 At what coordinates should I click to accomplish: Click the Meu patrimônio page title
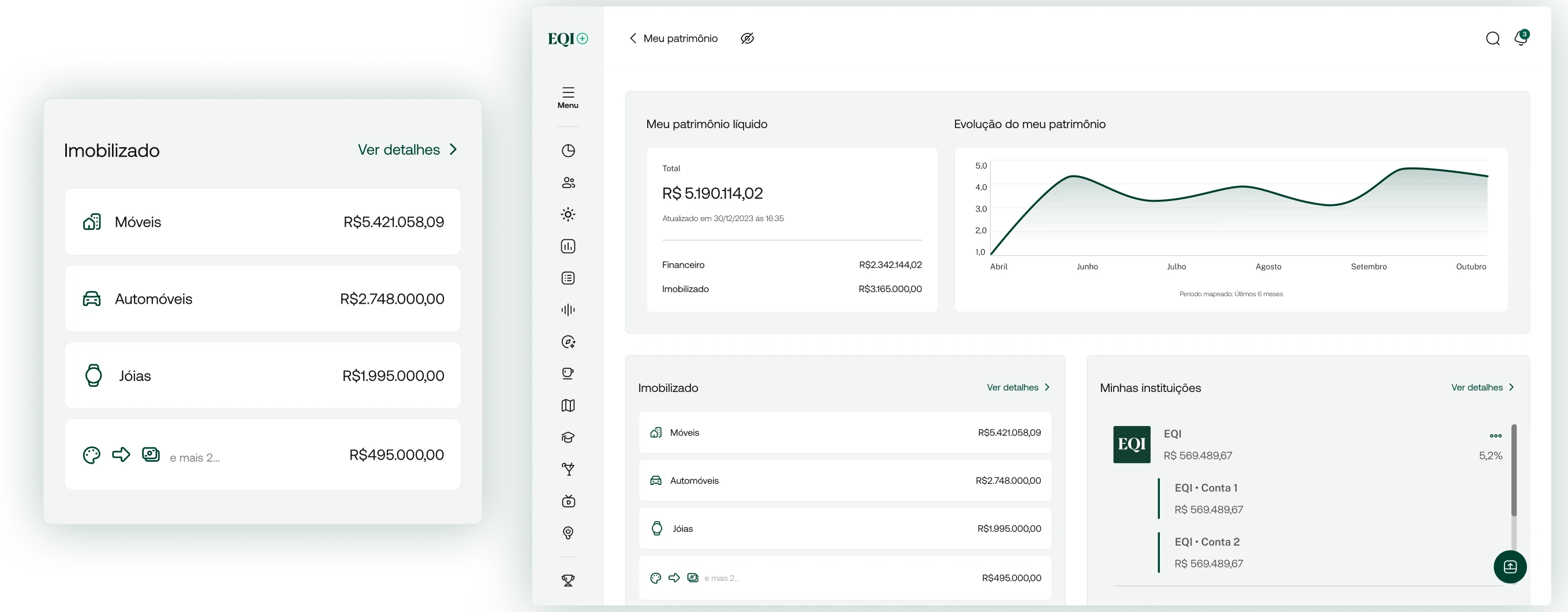point(681,38)
